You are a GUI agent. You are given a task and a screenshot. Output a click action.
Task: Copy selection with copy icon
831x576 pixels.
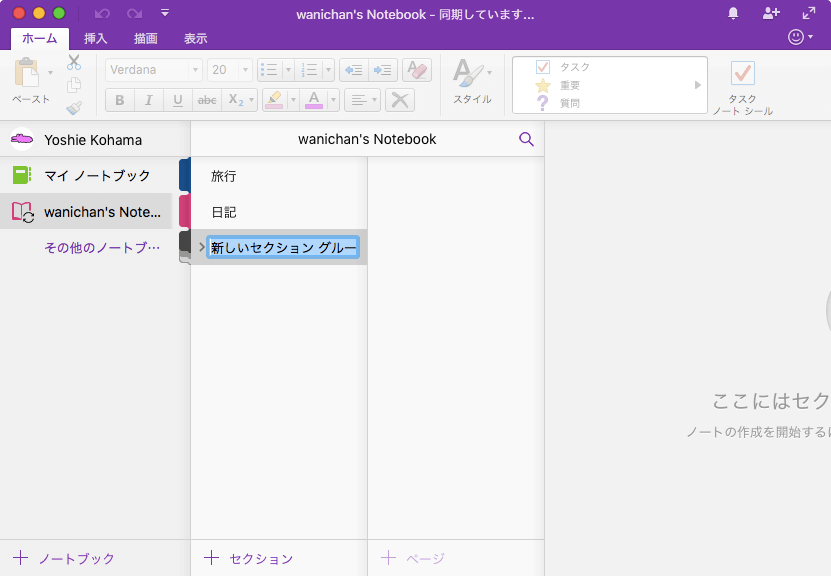pyautogui.click(x=74, y=85)
